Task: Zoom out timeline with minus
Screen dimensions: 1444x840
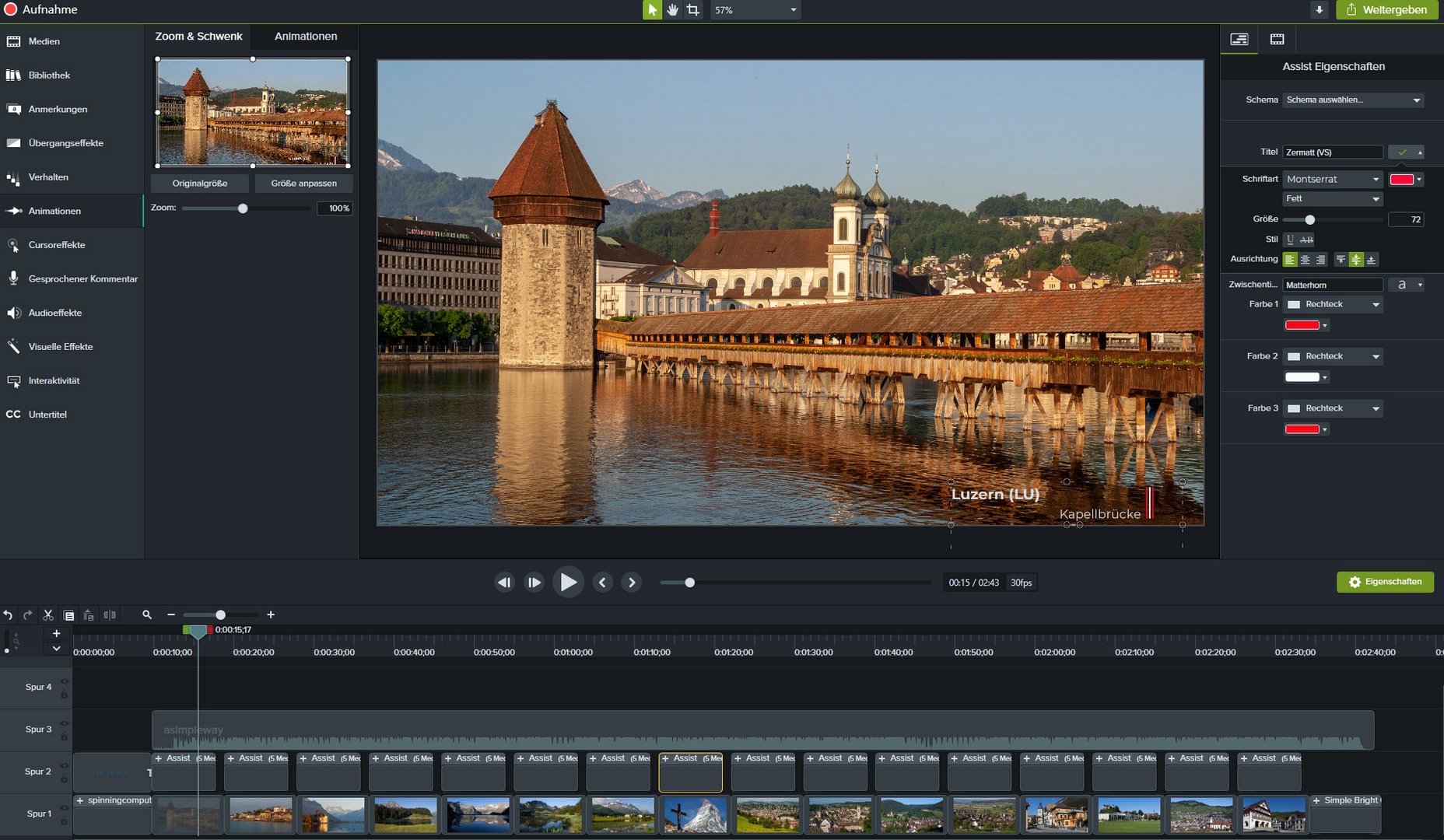Action: coord(171,614)
